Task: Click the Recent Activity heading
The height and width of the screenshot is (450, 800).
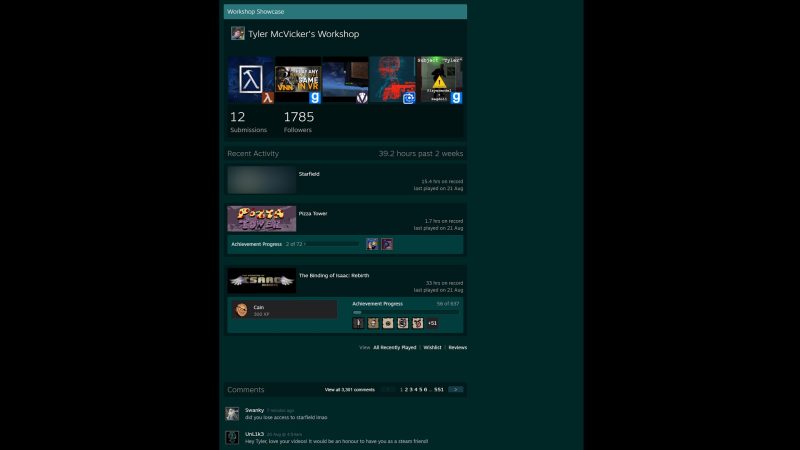Action: (x=253, y=154)
